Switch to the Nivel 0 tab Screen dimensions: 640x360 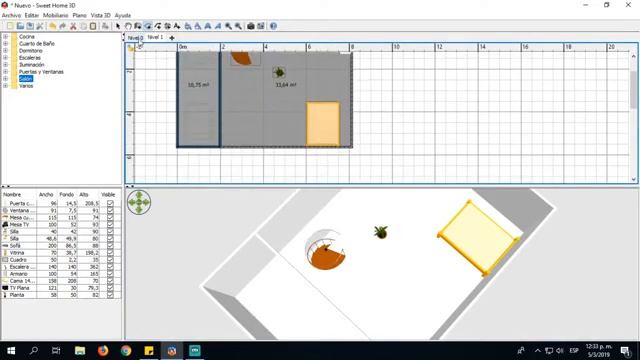pyautogui.click(x=135, y=38)
